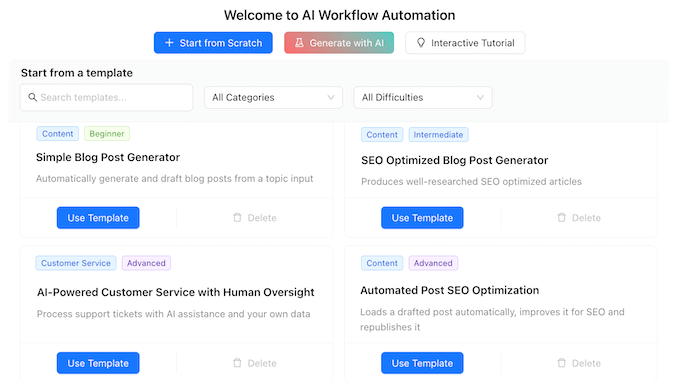Click description 'Loads a drafted post automatically'

pos(492,319)
